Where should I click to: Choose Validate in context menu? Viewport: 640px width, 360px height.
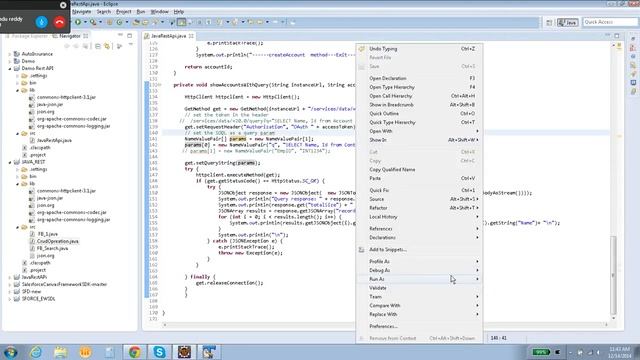click(x=419, y=288)
